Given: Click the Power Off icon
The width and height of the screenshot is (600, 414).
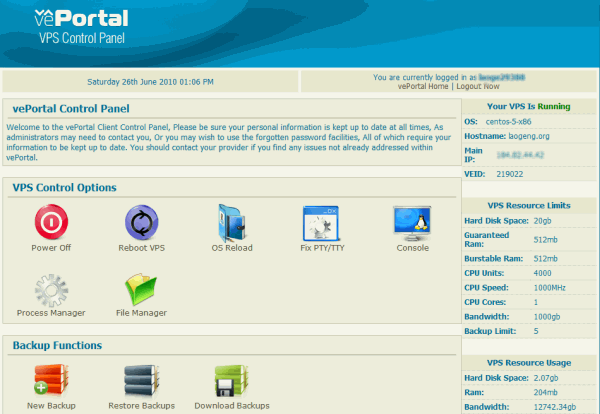Looking at the screenshot, I should pyautogui.click(x=51, y=222).
